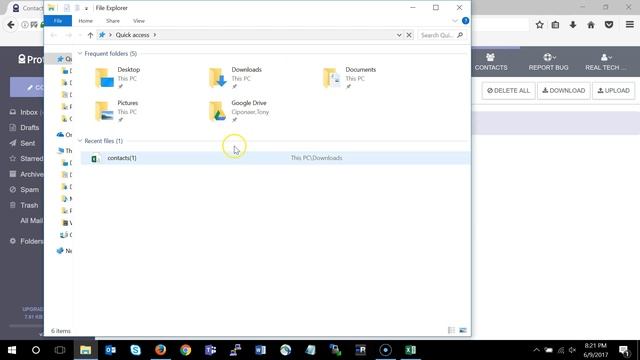640x360 pixels.
Task: Expand the ribbon with the chevron
Action: (455, 21)
